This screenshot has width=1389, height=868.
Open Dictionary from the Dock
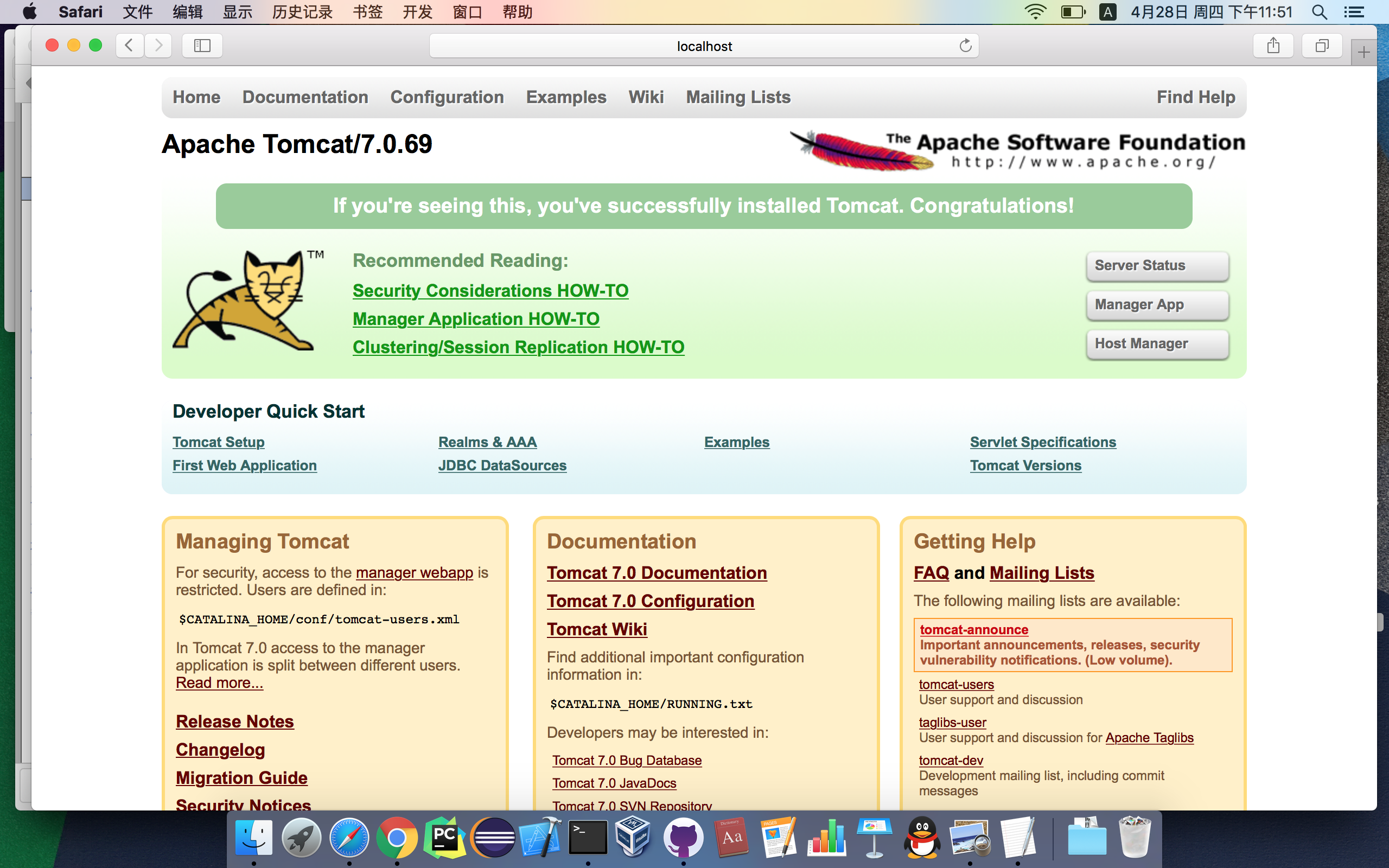pos(731,838)
